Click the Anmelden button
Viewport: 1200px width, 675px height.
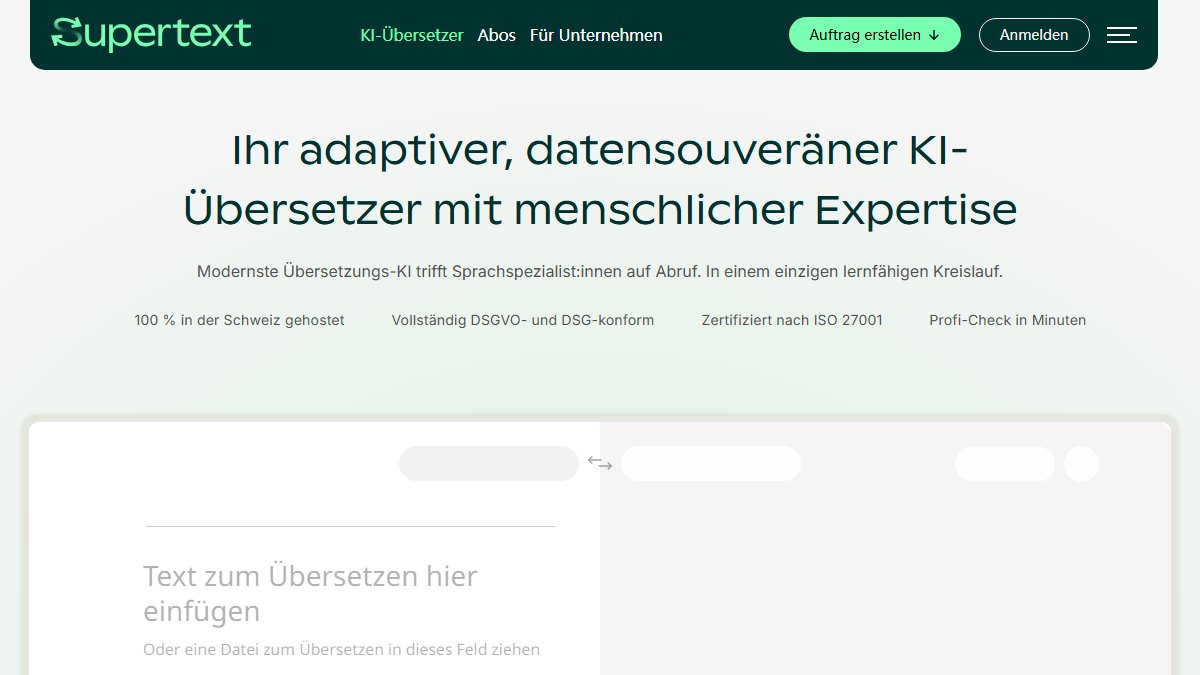[x=1034, y=35]
